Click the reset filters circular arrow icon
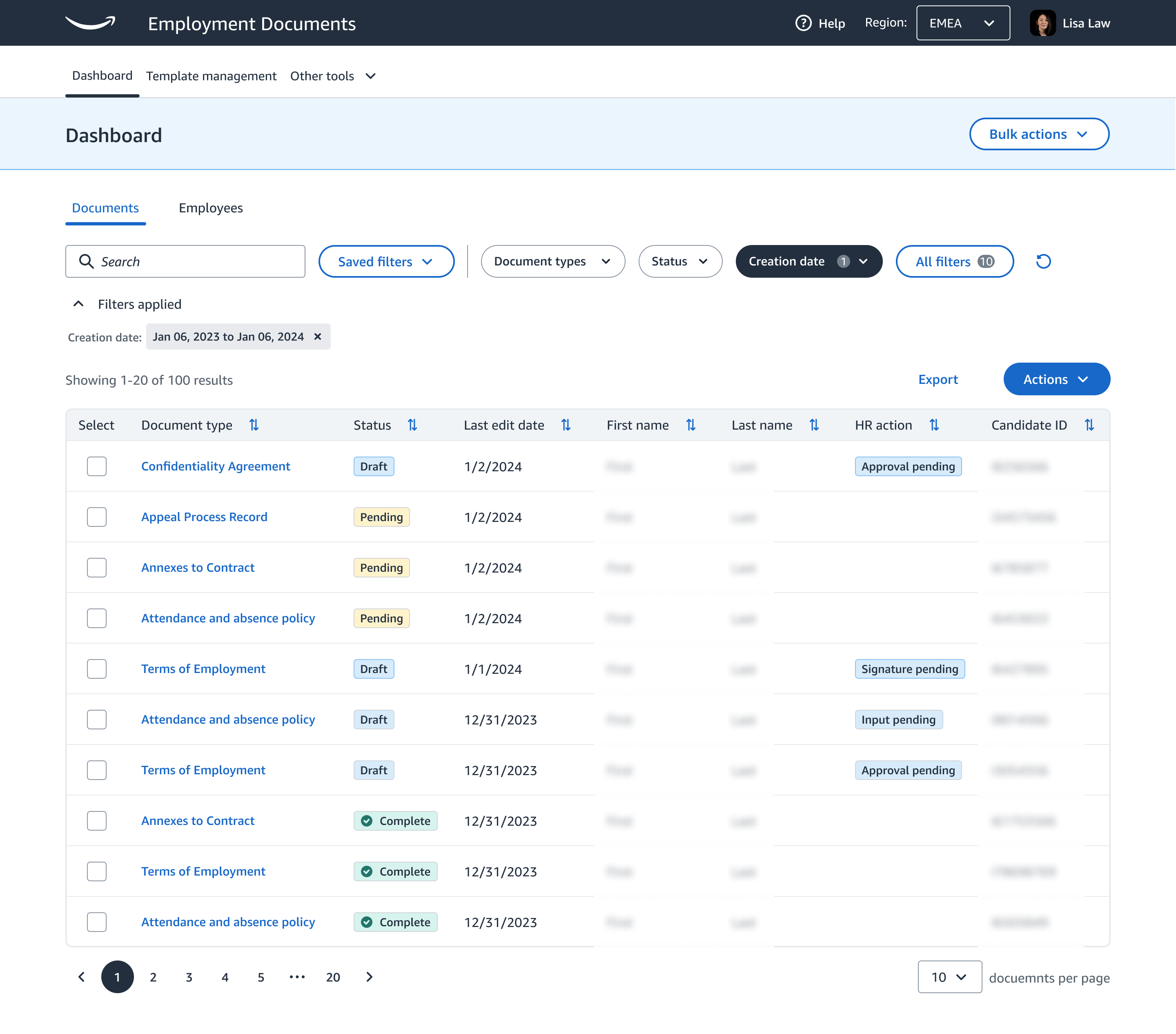The image size is (1176, 1034). 1043,261
